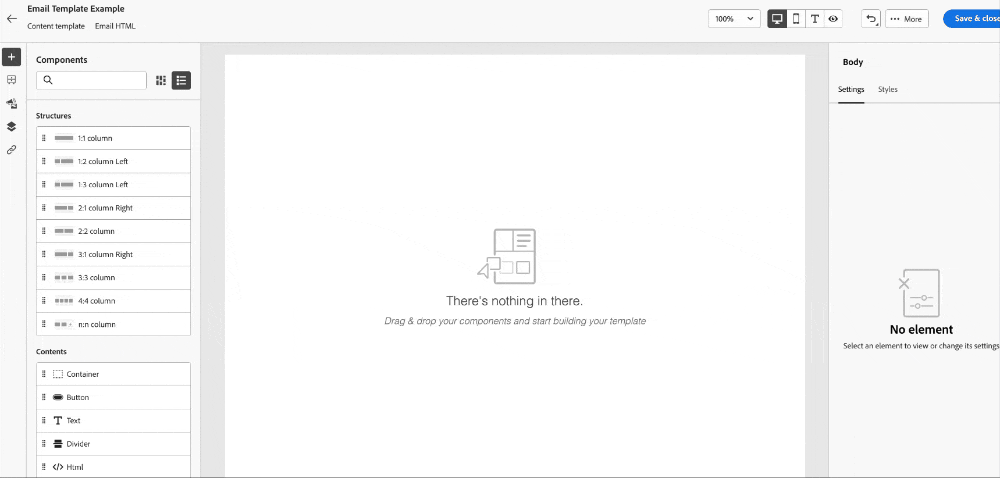Toggle the eye preview icon
This screenshot has width=1000, height=478.
click(x=833, y=19)
